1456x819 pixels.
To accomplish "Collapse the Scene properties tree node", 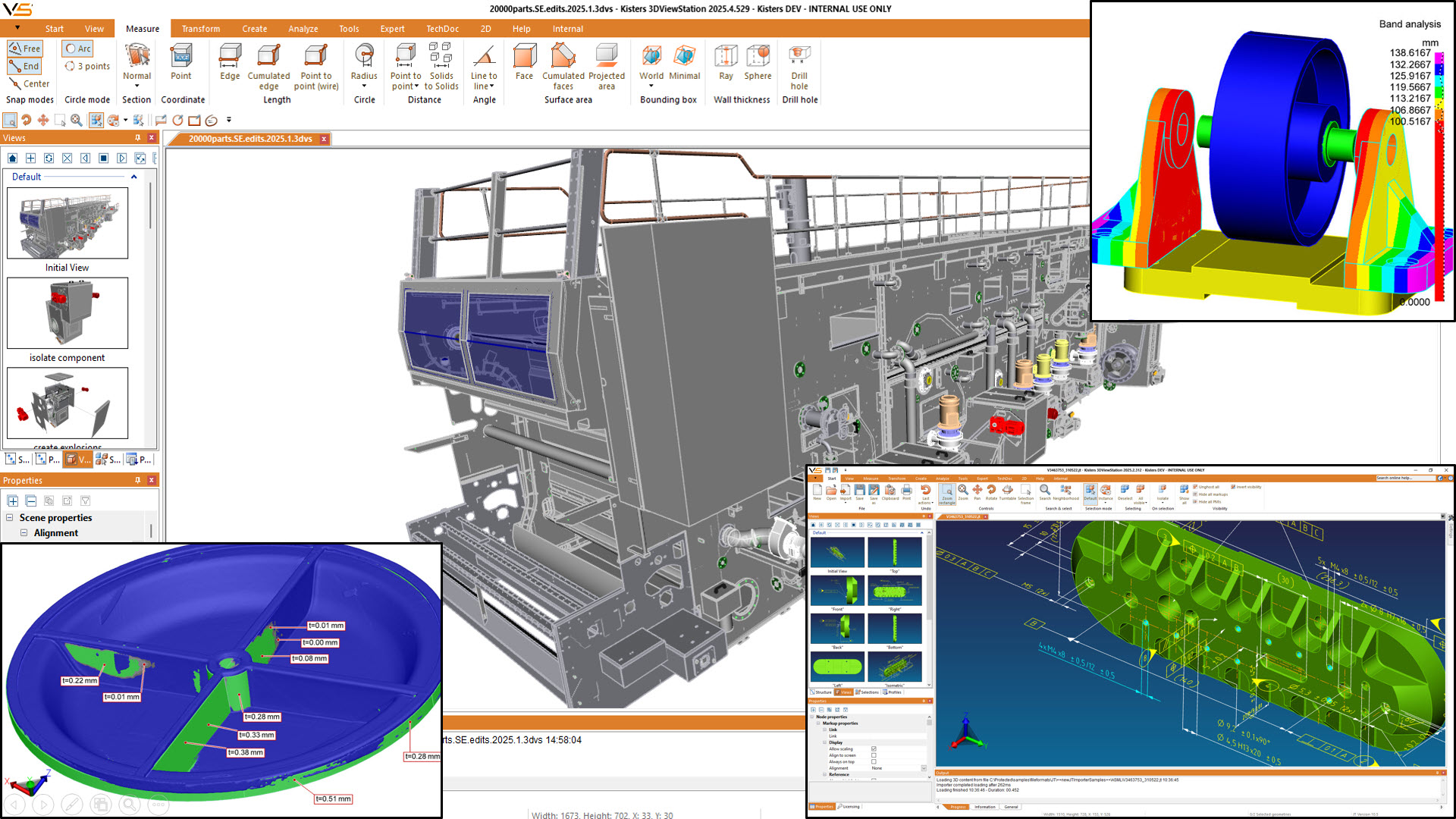I will pyautogui.click(x=10, y=517).
